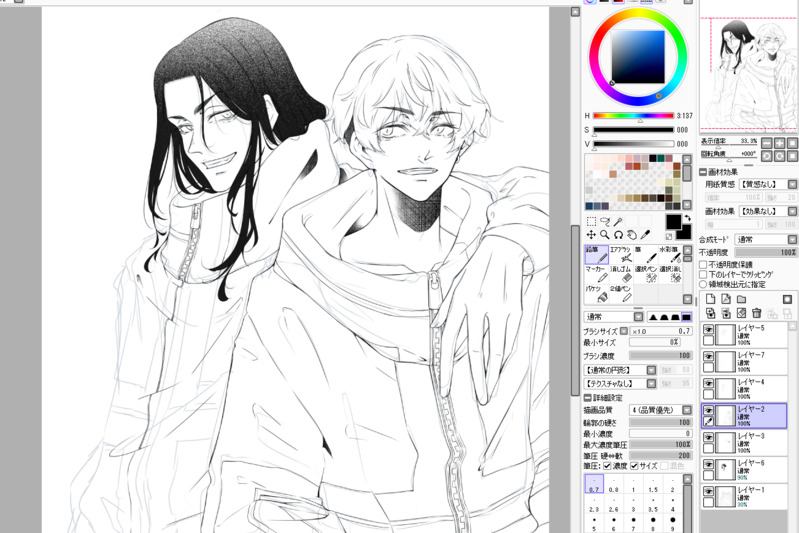The height and width of the screenshot is (533, 799).
Task: Select the eyedropper color picker tool
Action: click(x=646, y=235)
